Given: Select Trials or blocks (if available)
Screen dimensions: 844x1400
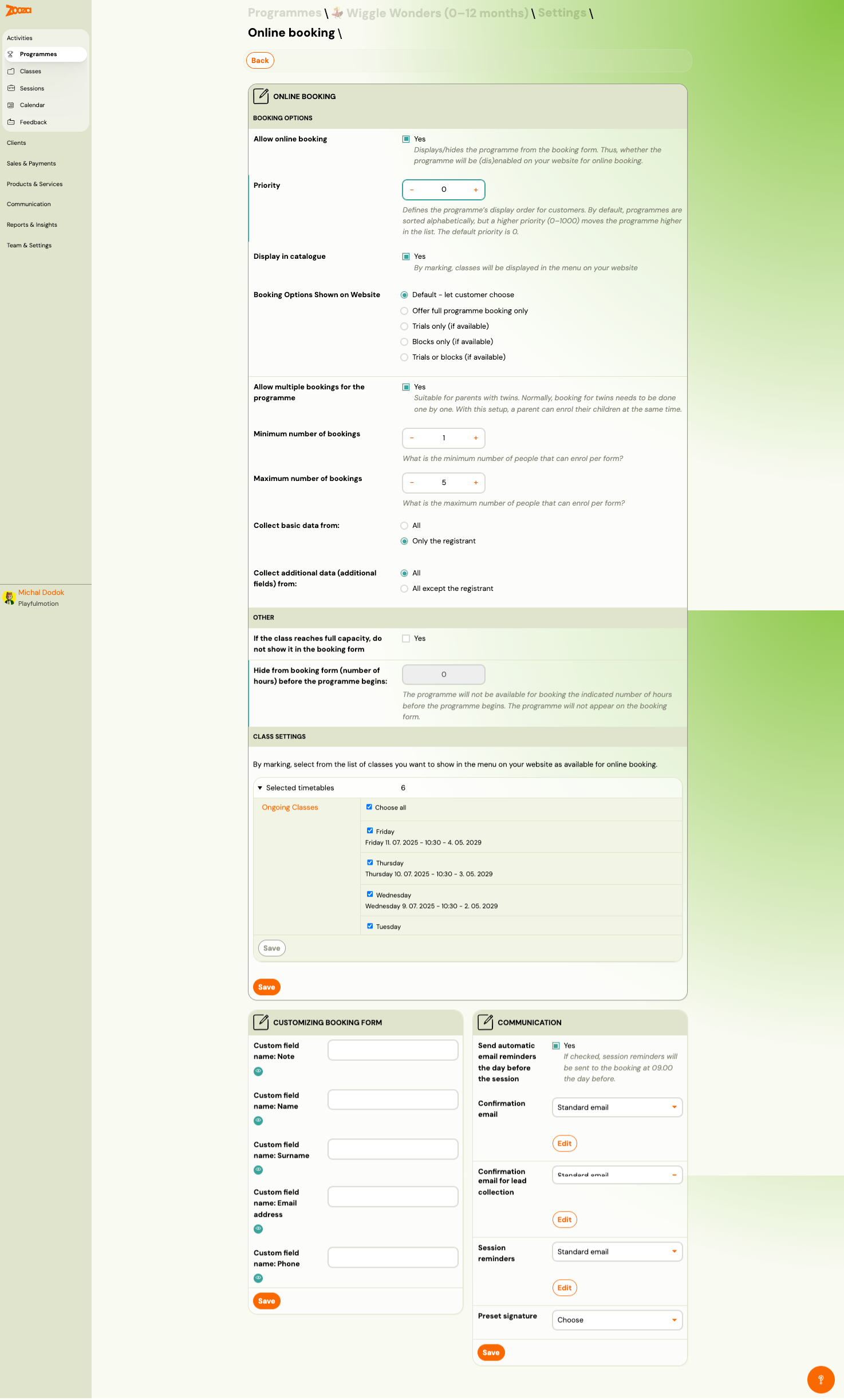Looking at the screenshot, I should point(404,357).
